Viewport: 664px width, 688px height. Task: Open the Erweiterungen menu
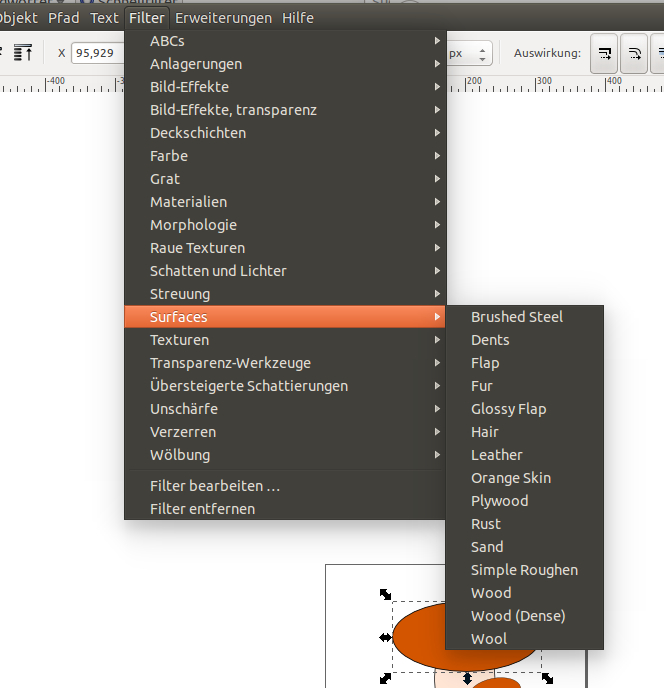223,18
